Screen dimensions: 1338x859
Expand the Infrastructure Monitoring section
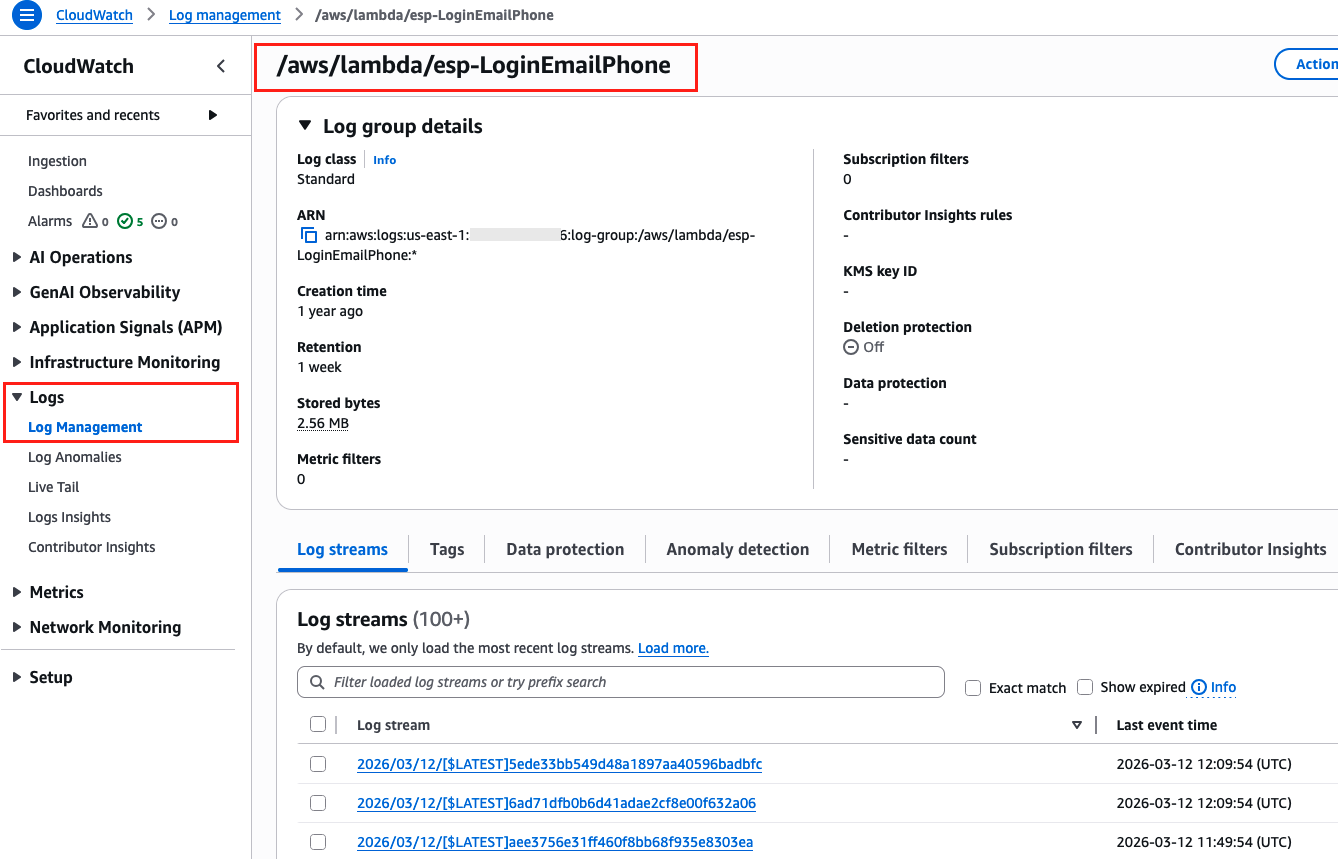pyautogui.click(x=17, y=362)
